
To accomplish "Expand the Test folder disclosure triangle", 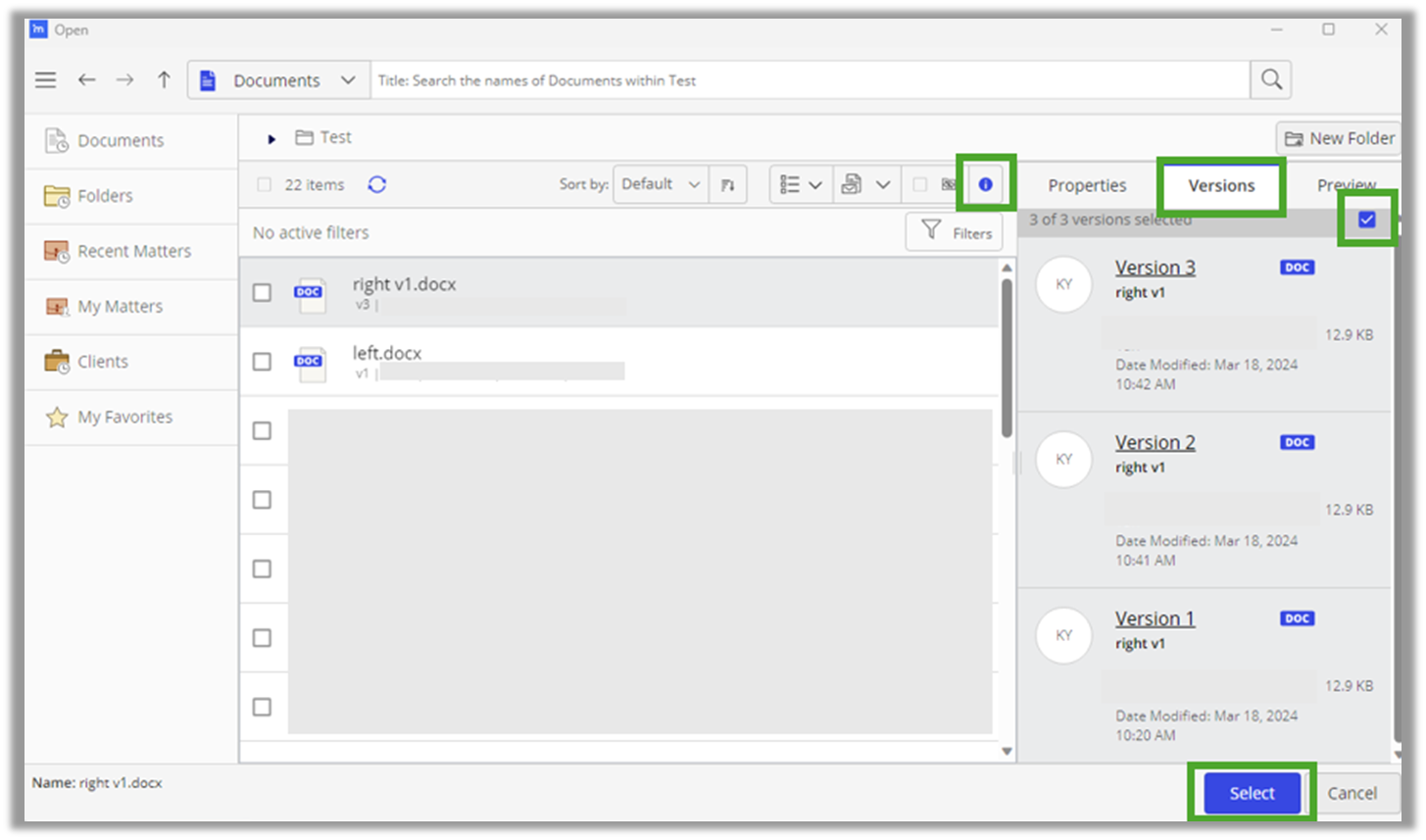I will point(270,138).
